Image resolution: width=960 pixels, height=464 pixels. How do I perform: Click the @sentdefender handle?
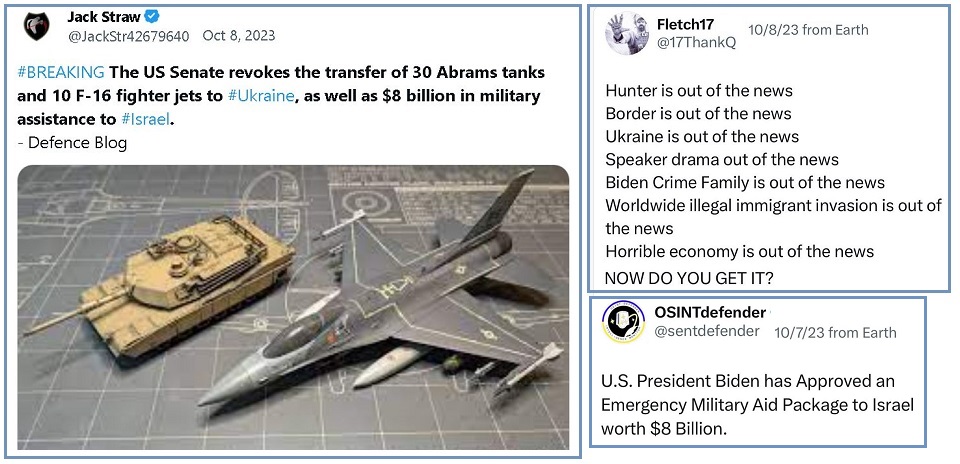(708, 332)
